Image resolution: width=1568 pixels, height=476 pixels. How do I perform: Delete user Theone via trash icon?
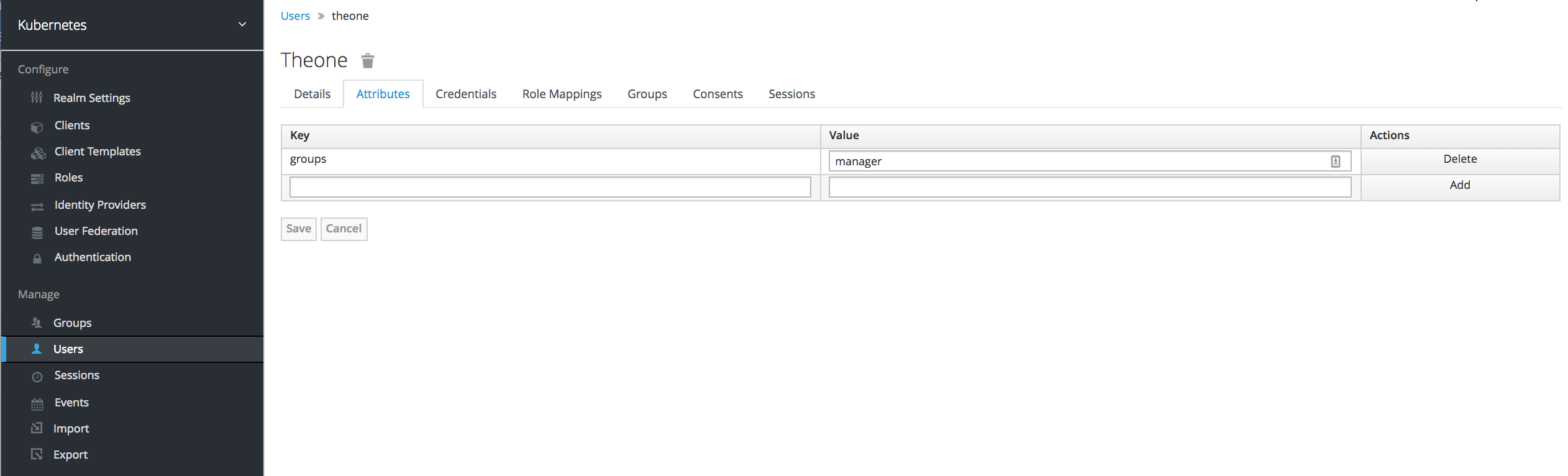pyautogui.click(x=368, y=60)
